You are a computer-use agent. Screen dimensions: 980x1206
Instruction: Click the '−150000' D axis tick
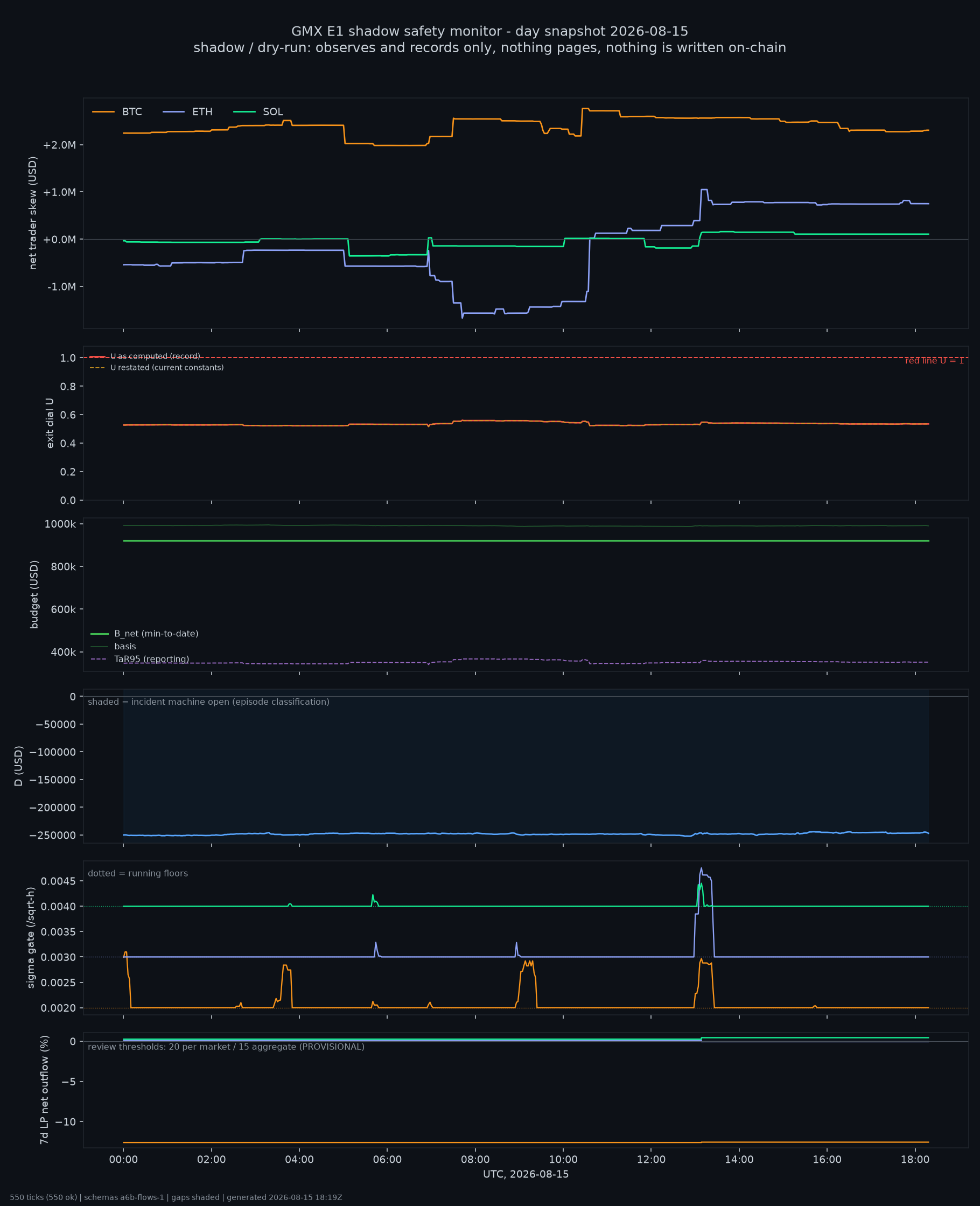click(x=53, y=780)
